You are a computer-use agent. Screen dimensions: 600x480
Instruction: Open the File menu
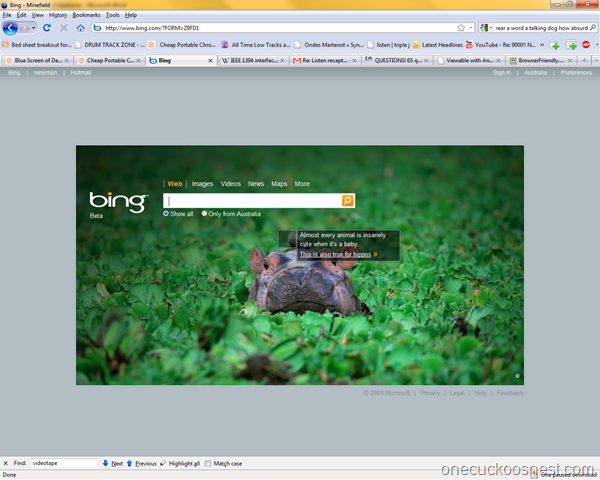(7, 15)
